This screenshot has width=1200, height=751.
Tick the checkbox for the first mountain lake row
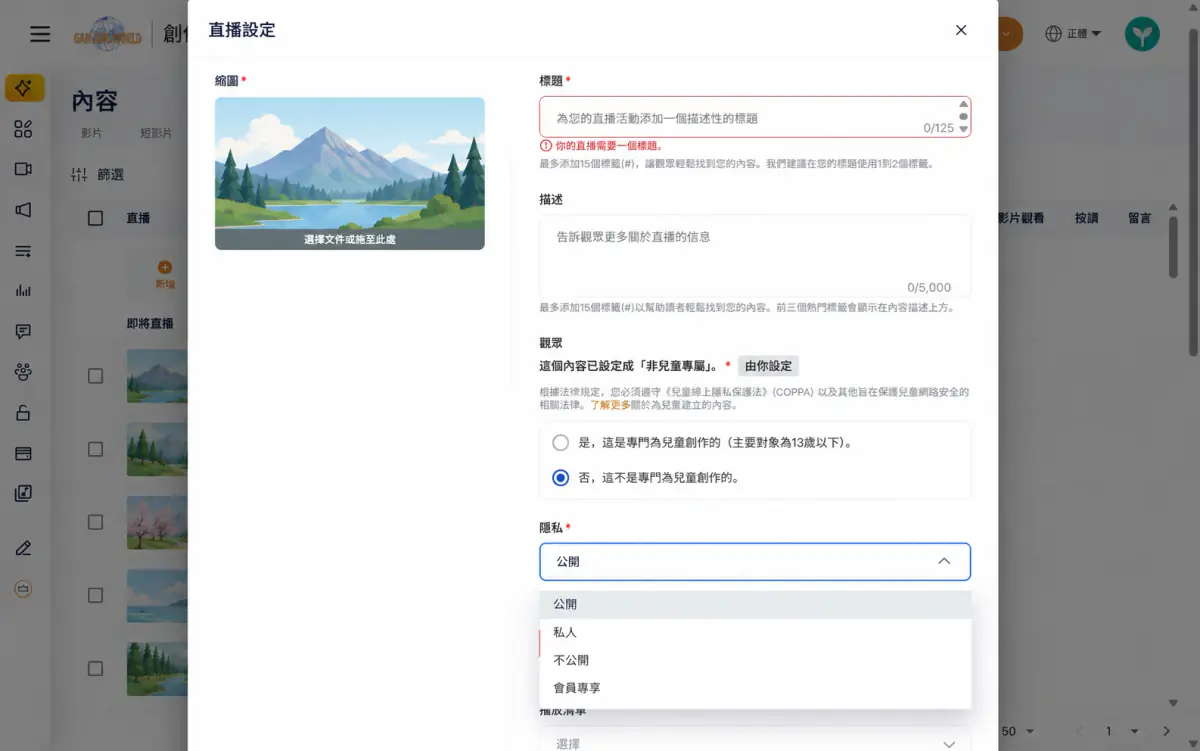click(x=96, y=376)
